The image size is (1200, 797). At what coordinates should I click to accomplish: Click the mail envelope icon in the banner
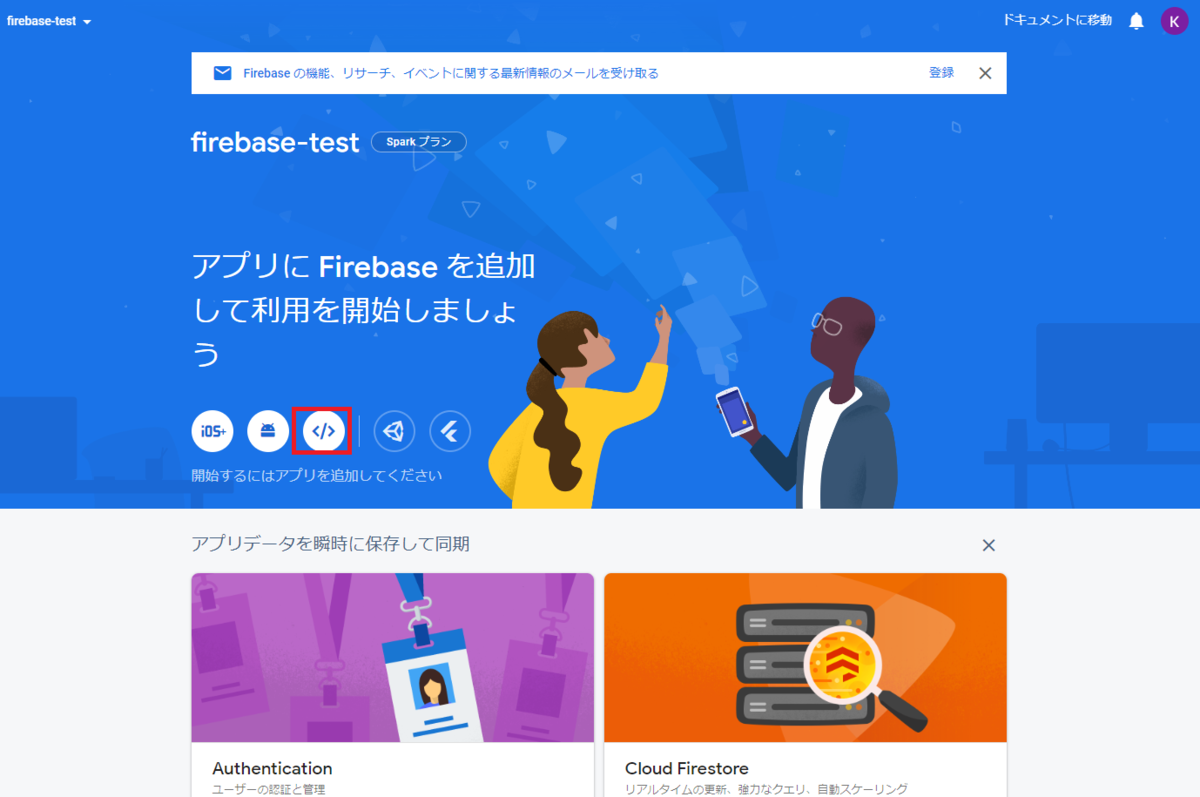(x=222, y=73)
